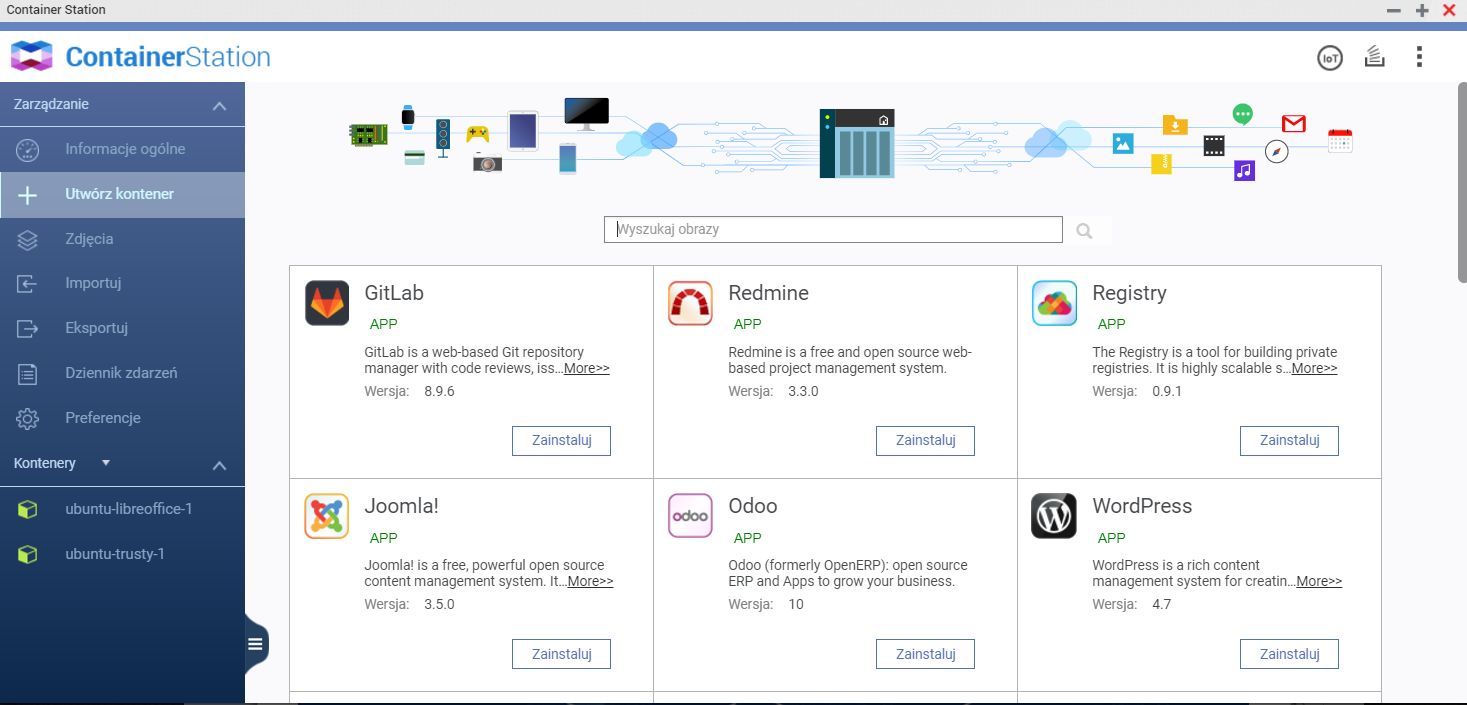This screenshot has width=1467, height=705.
Task: Click the IoT icon in the header
Action: point(1330,58)
